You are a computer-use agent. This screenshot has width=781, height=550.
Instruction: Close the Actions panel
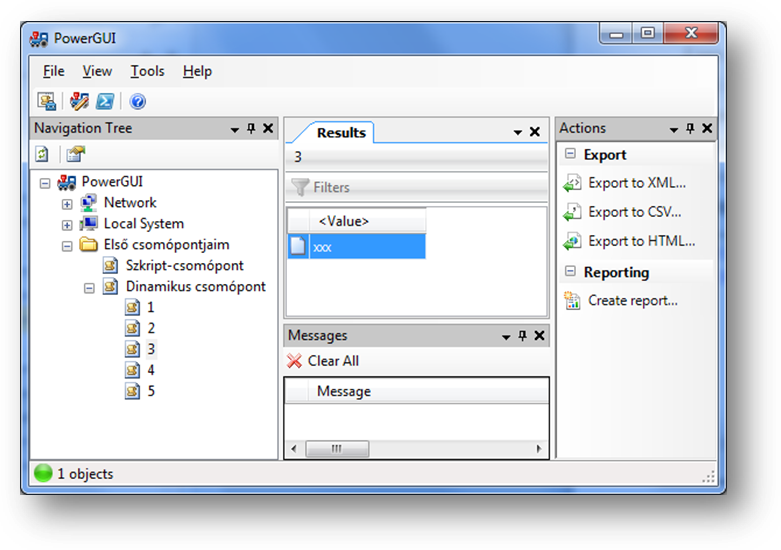click(x=707, y=129)
